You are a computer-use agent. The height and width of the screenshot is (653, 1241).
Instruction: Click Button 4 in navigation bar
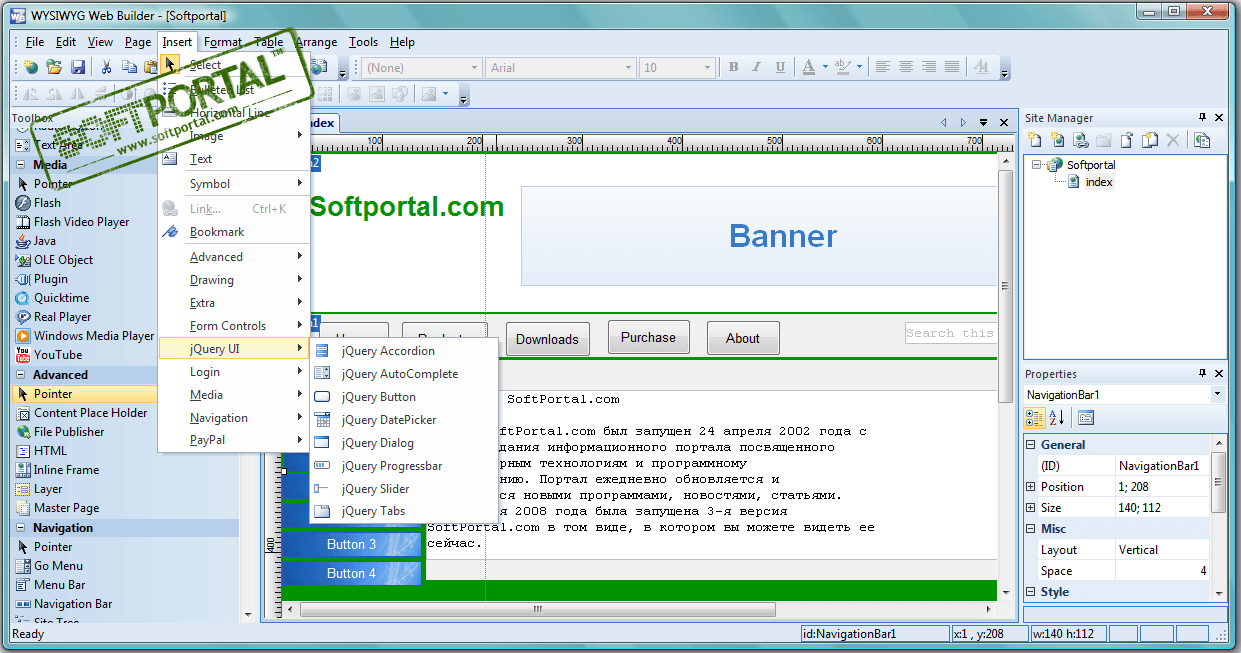pos(352,574)
